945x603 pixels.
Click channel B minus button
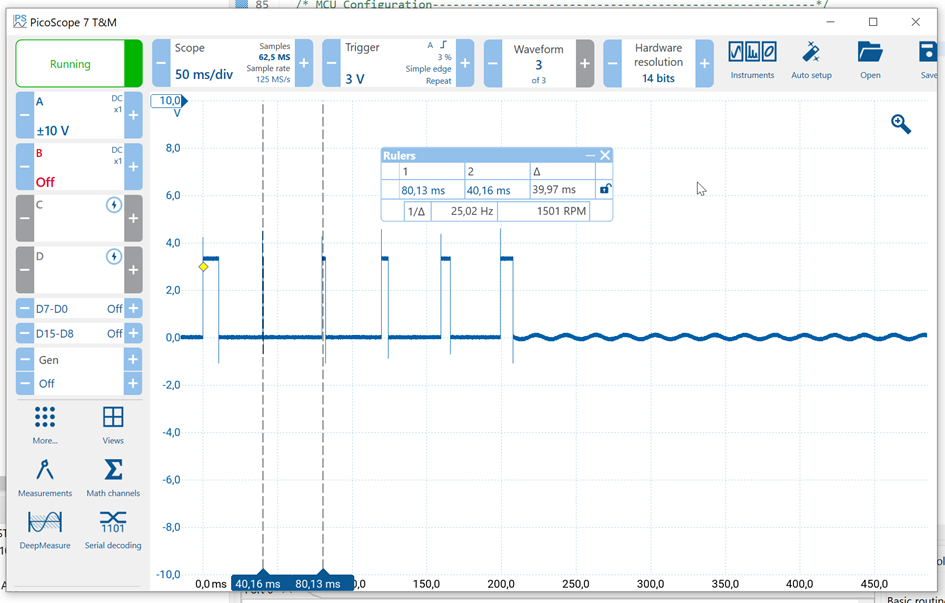click(25, 167)
